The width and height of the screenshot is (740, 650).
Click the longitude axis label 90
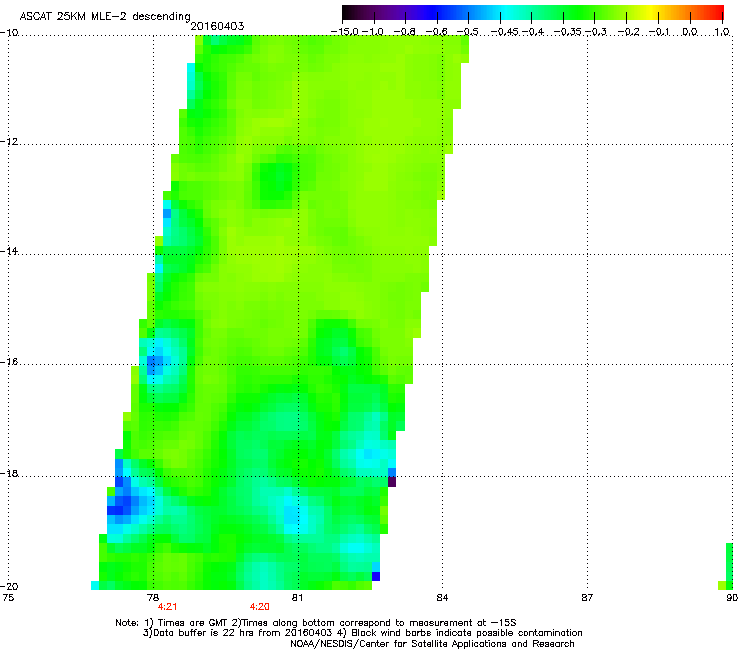pyautogui.click(x=732, y=598)
